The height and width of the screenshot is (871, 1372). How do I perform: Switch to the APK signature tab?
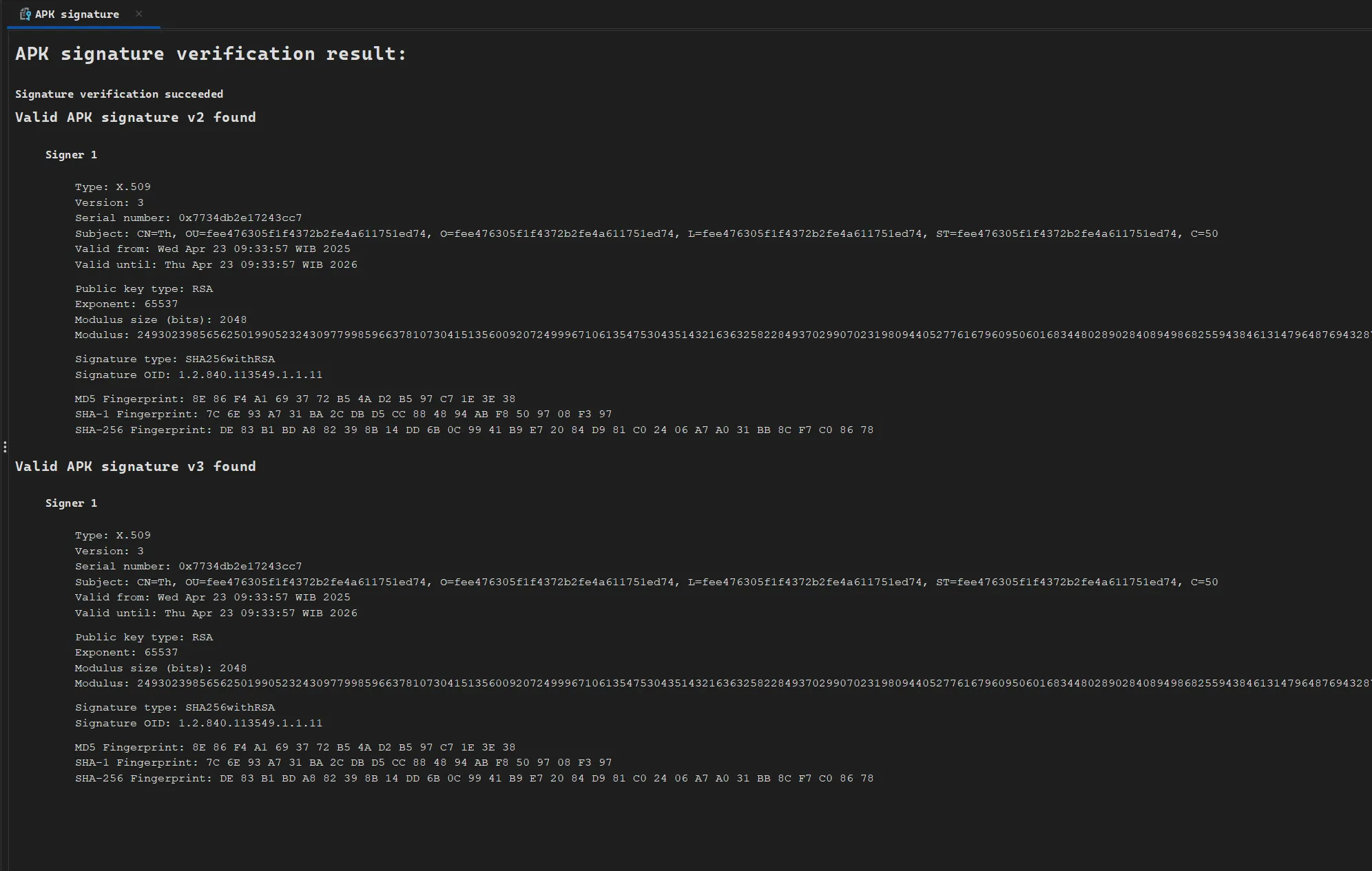click(76, 14)
